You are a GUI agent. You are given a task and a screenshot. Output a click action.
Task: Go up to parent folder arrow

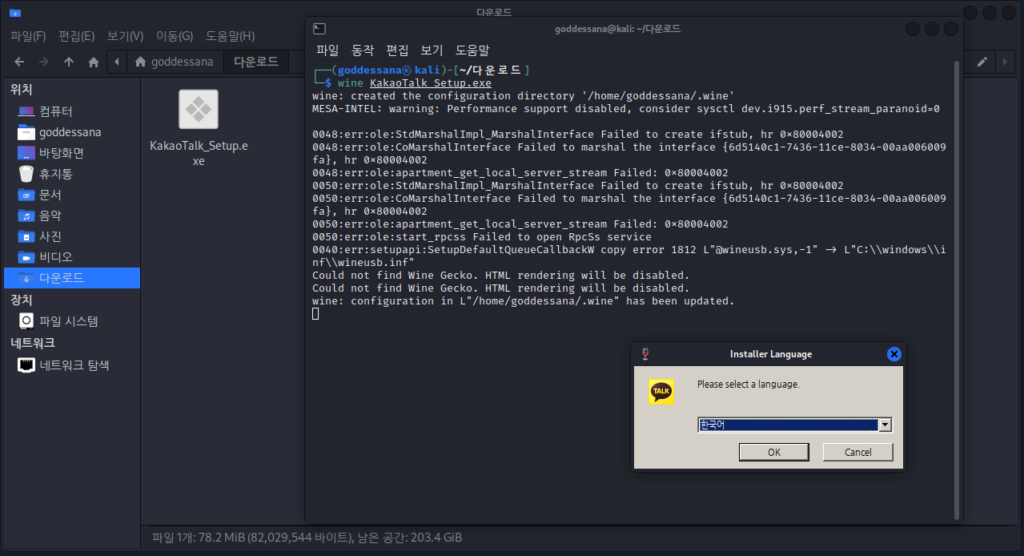click(69, 62)
